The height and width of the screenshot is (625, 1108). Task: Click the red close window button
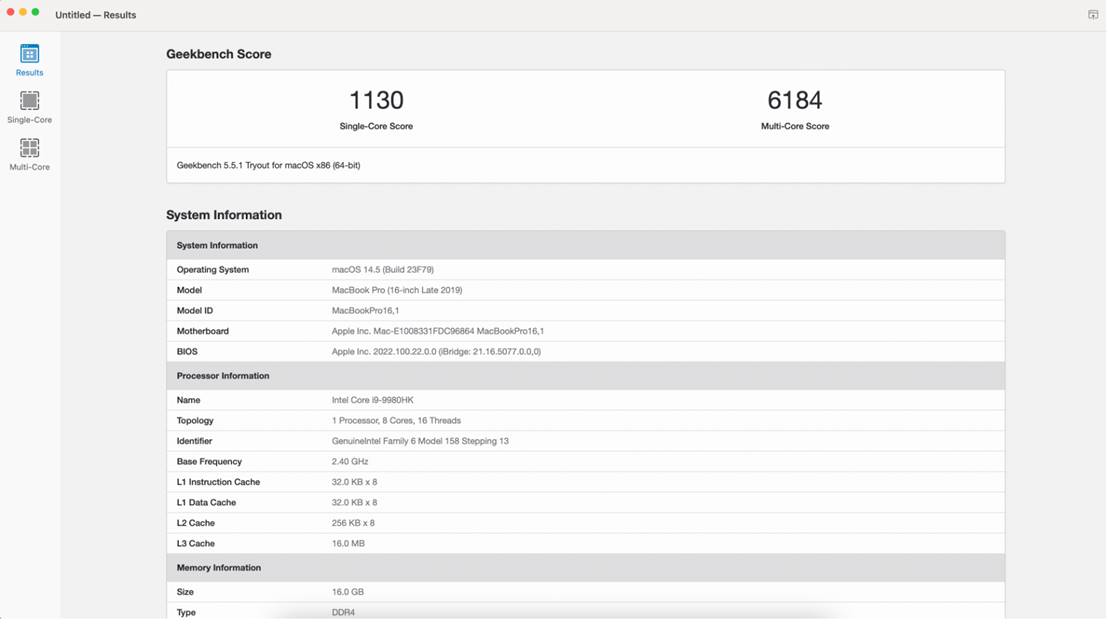click(10, 12)
